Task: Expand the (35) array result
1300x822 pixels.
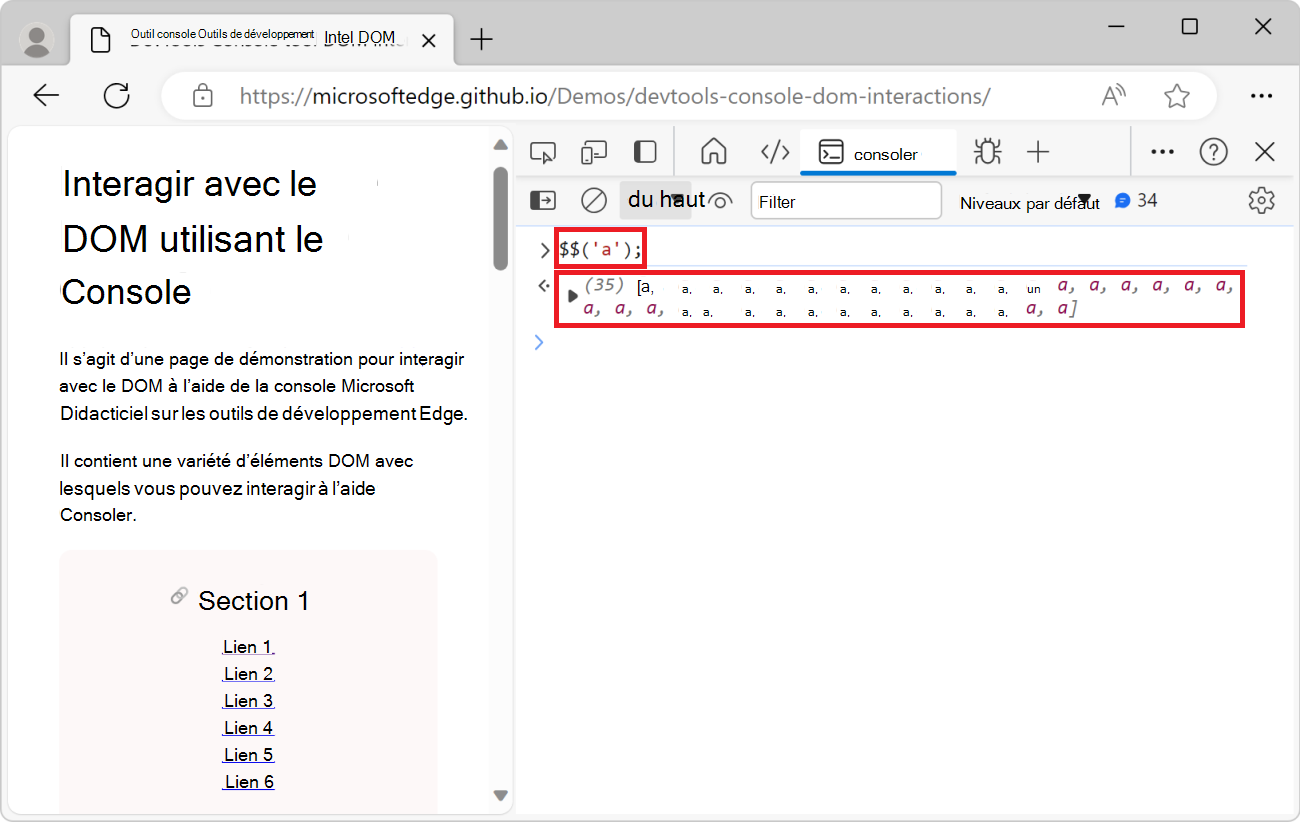Action: tap(572, 295)
